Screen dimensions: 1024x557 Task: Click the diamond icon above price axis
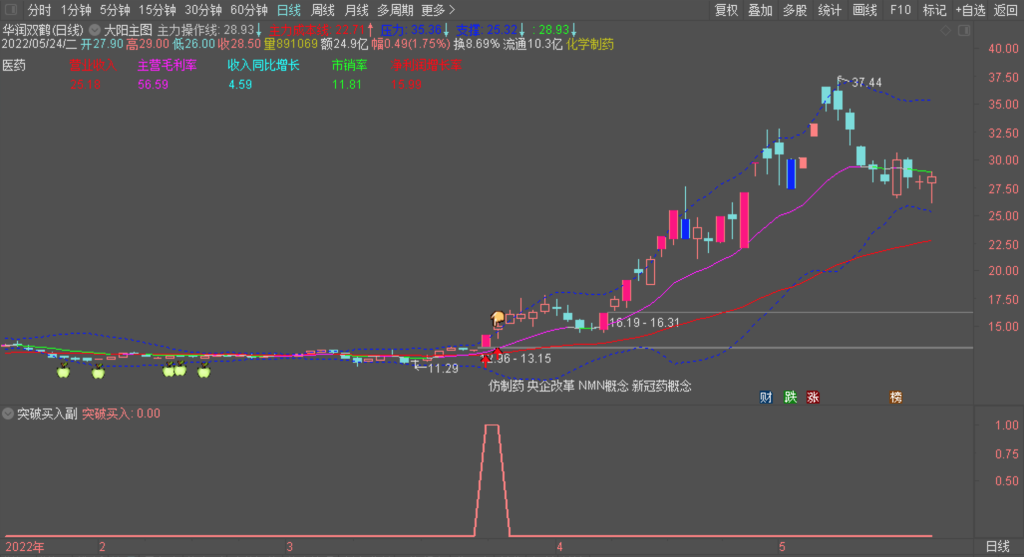coord(947,30)
